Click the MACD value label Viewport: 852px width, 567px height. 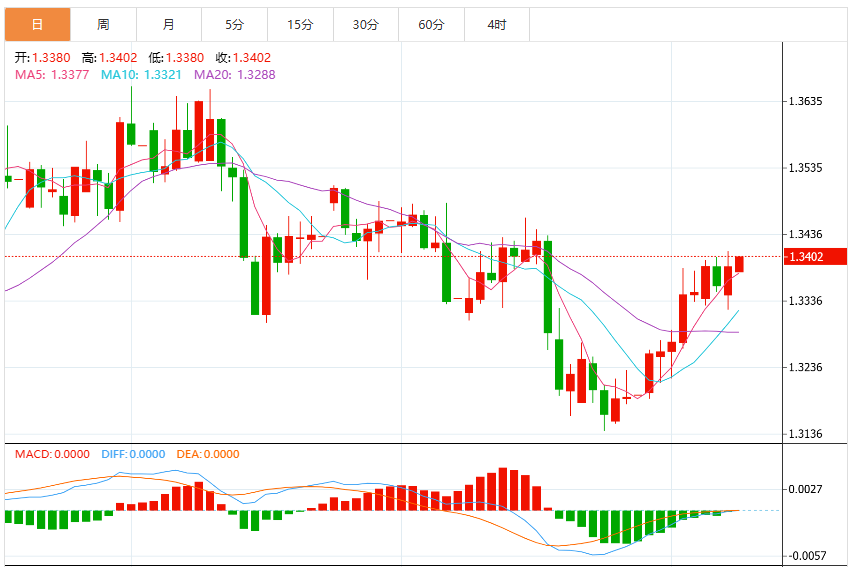point(52,454)
